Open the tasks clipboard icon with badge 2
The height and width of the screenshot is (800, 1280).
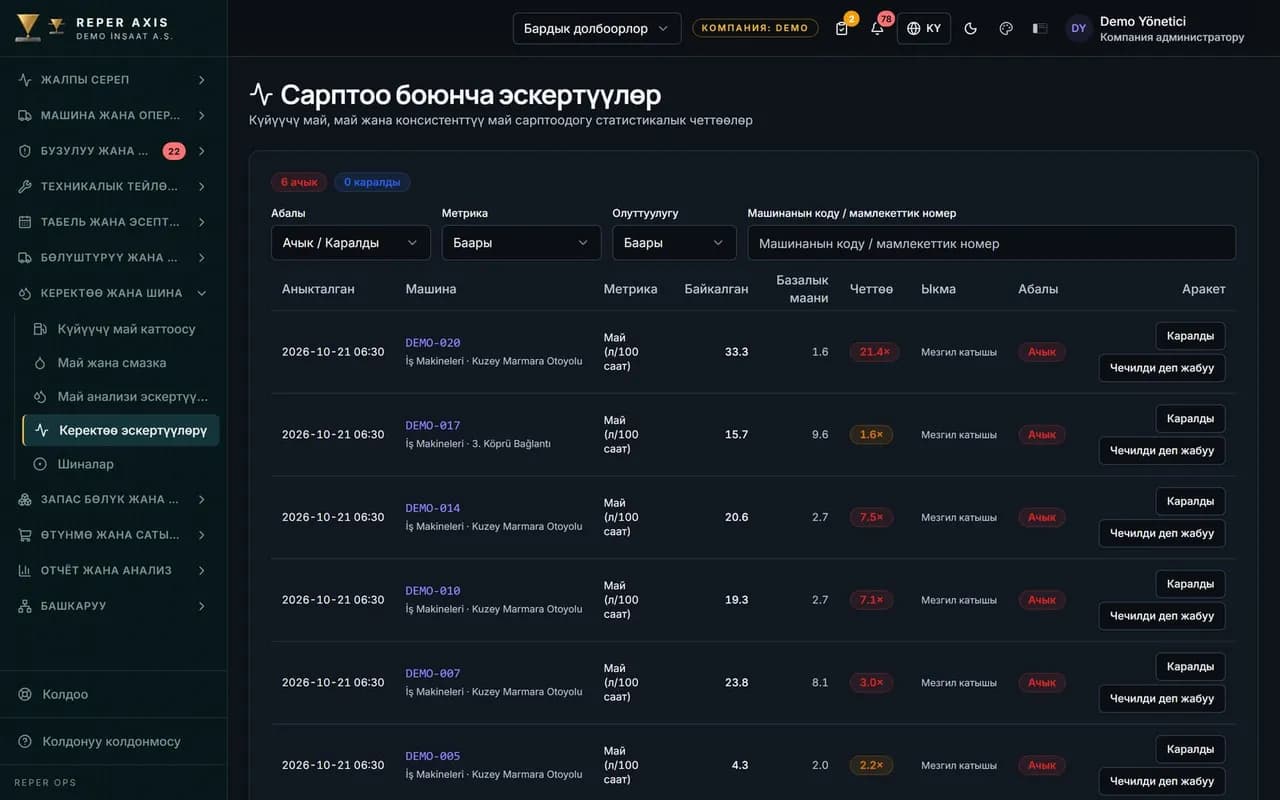coord(842,28)
